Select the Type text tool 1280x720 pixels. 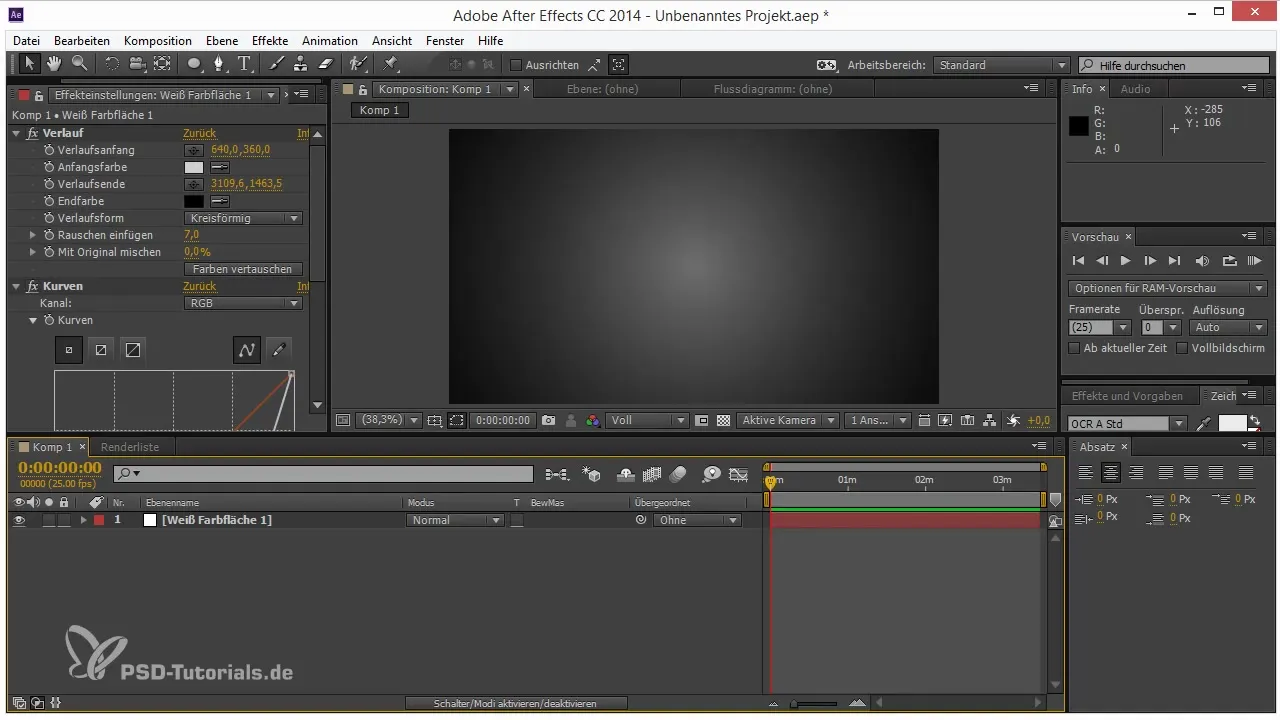click(x=245, y=64)
